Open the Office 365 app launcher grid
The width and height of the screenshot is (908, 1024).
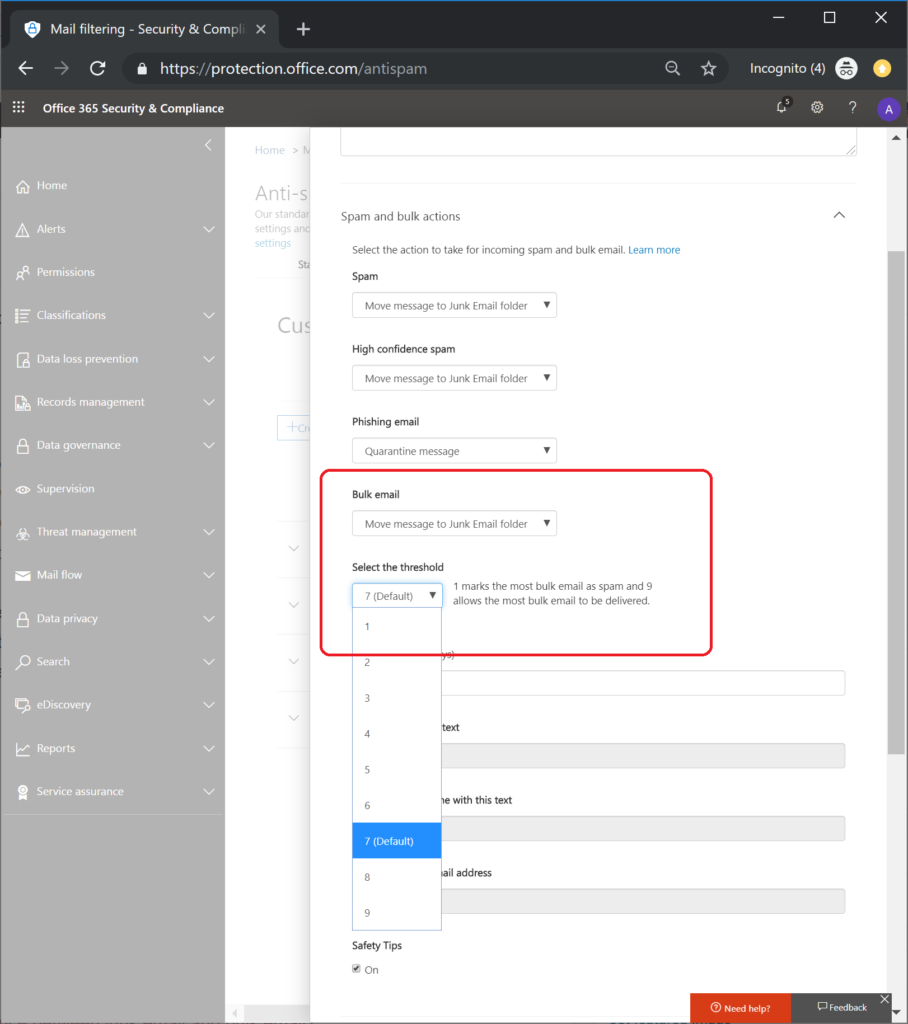coord(19,108)
